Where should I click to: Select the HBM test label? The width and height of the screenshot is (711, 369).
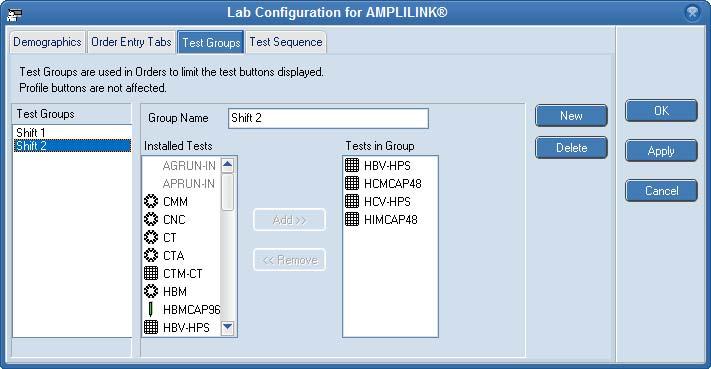click(x=175, y=291)
